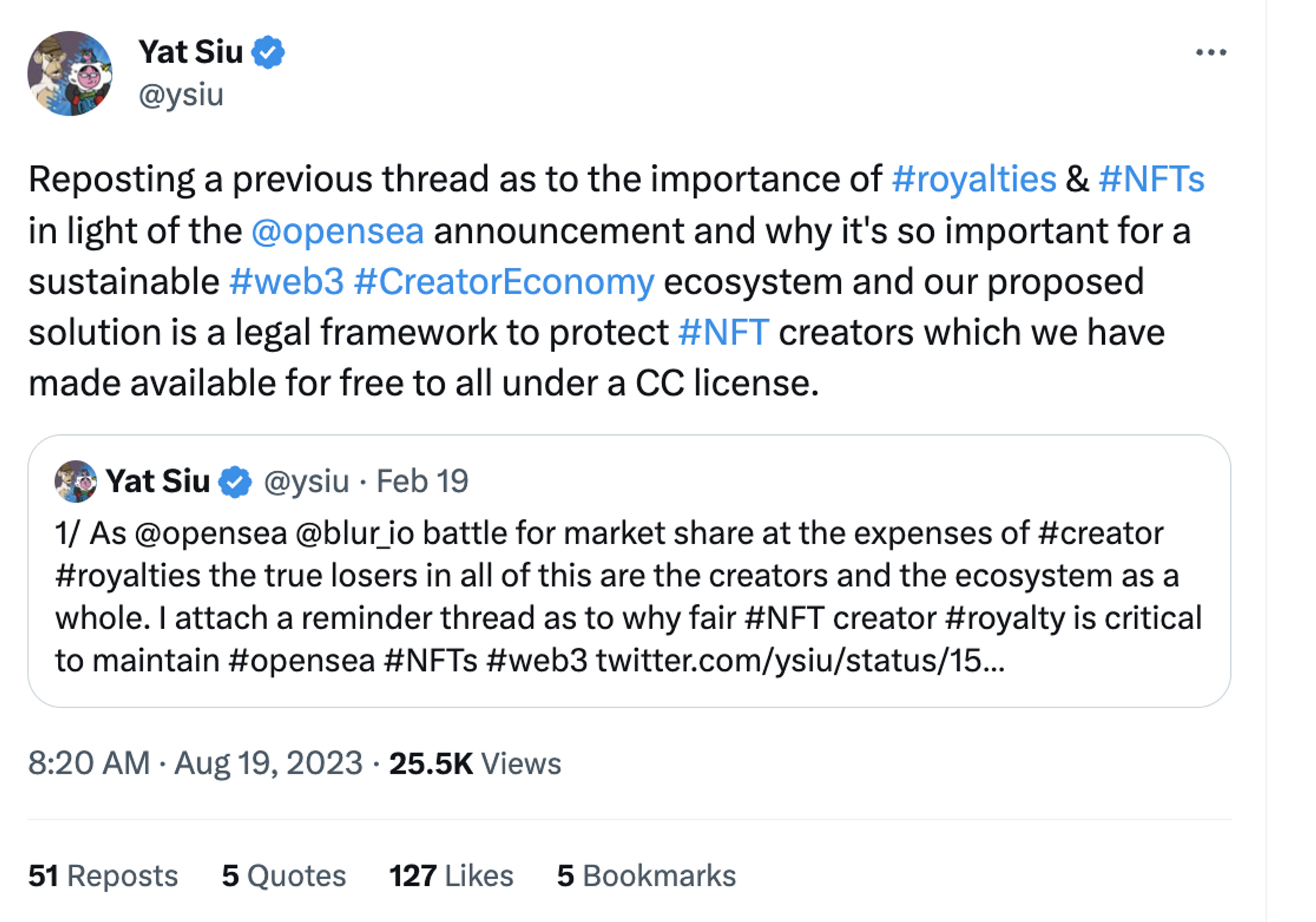The image size is (1316, 922).
Task: View the 127 Likes list
Action: (451, 876)
